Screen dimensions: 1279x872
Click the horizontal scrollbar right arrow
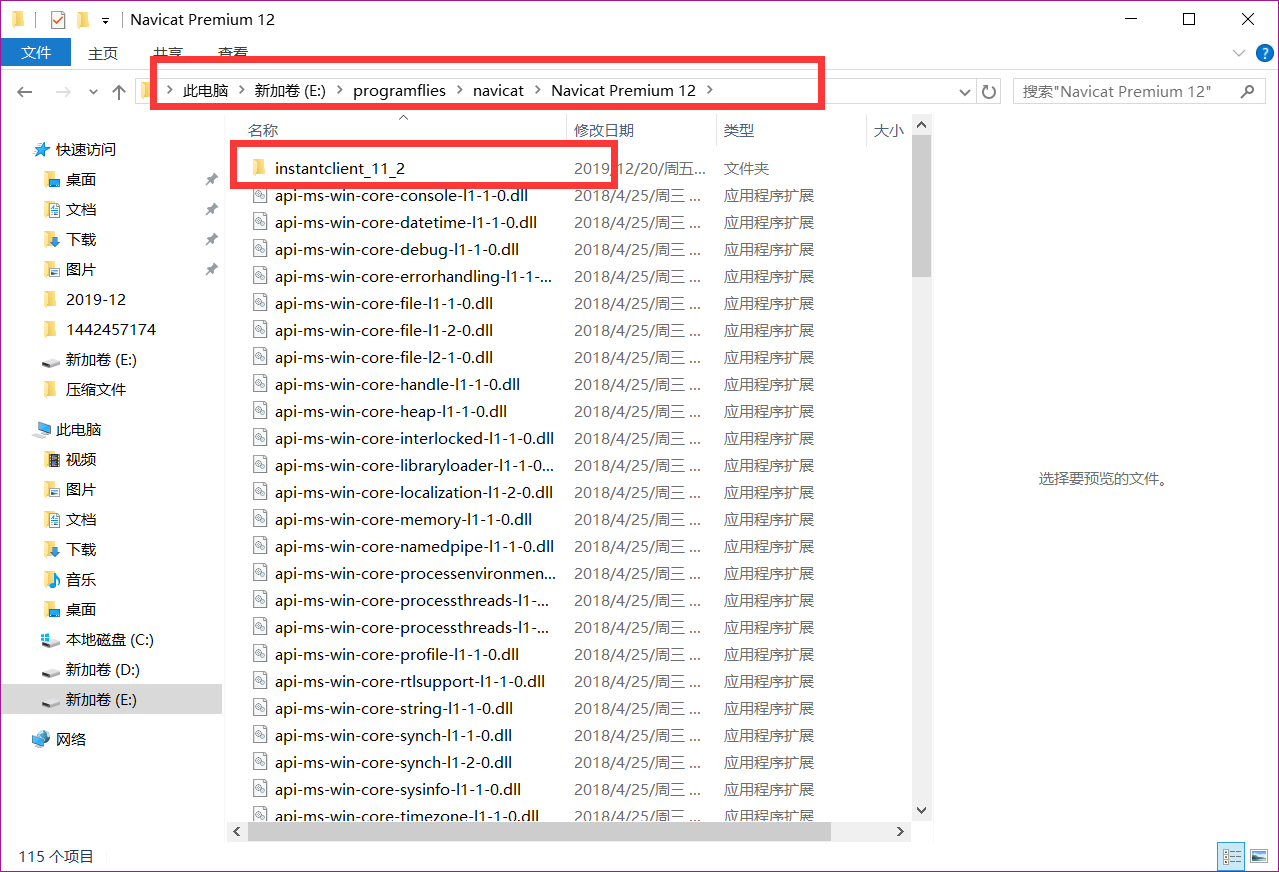coord(901,832)
